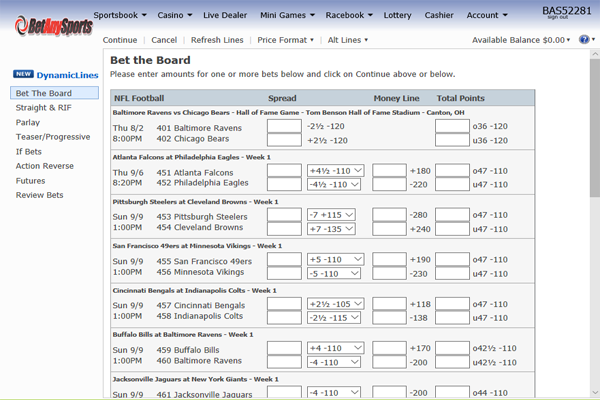Click the BetAnySports logo
The width and height of the screenshot is (600, 400).
54,26
